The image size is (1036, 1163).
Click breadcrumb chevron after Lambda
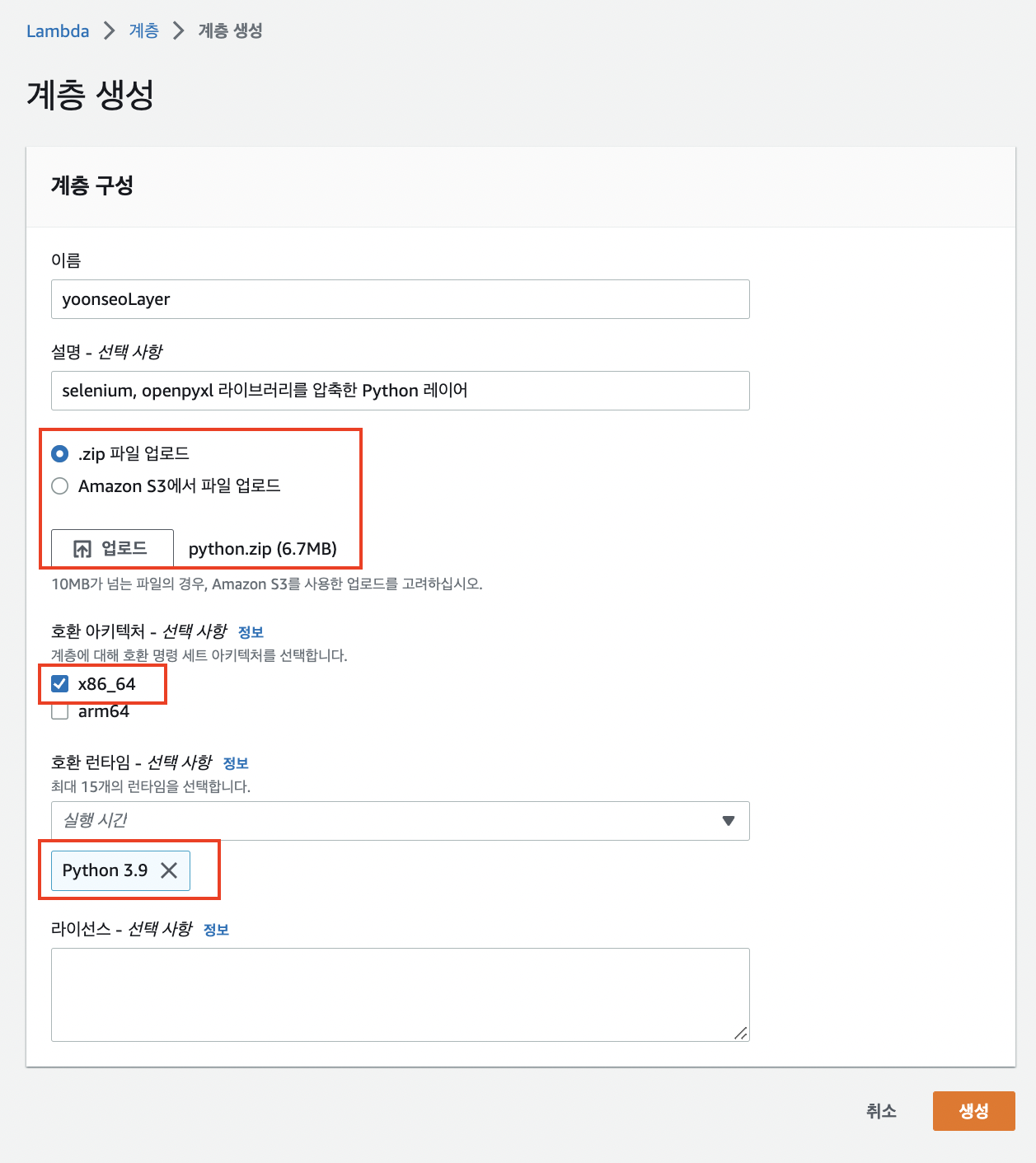pos(109,31)
